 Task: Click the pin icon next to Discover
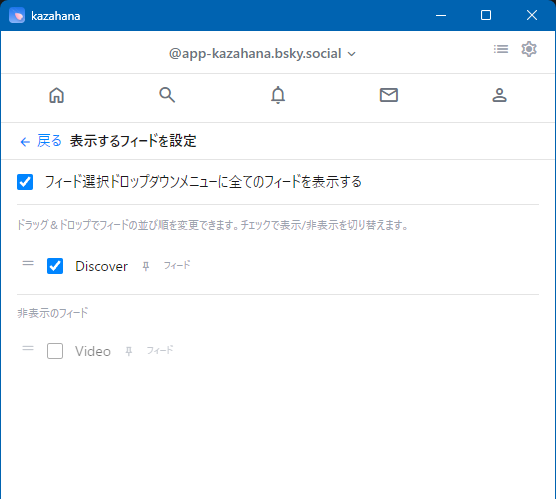click(x=146, y=266)
